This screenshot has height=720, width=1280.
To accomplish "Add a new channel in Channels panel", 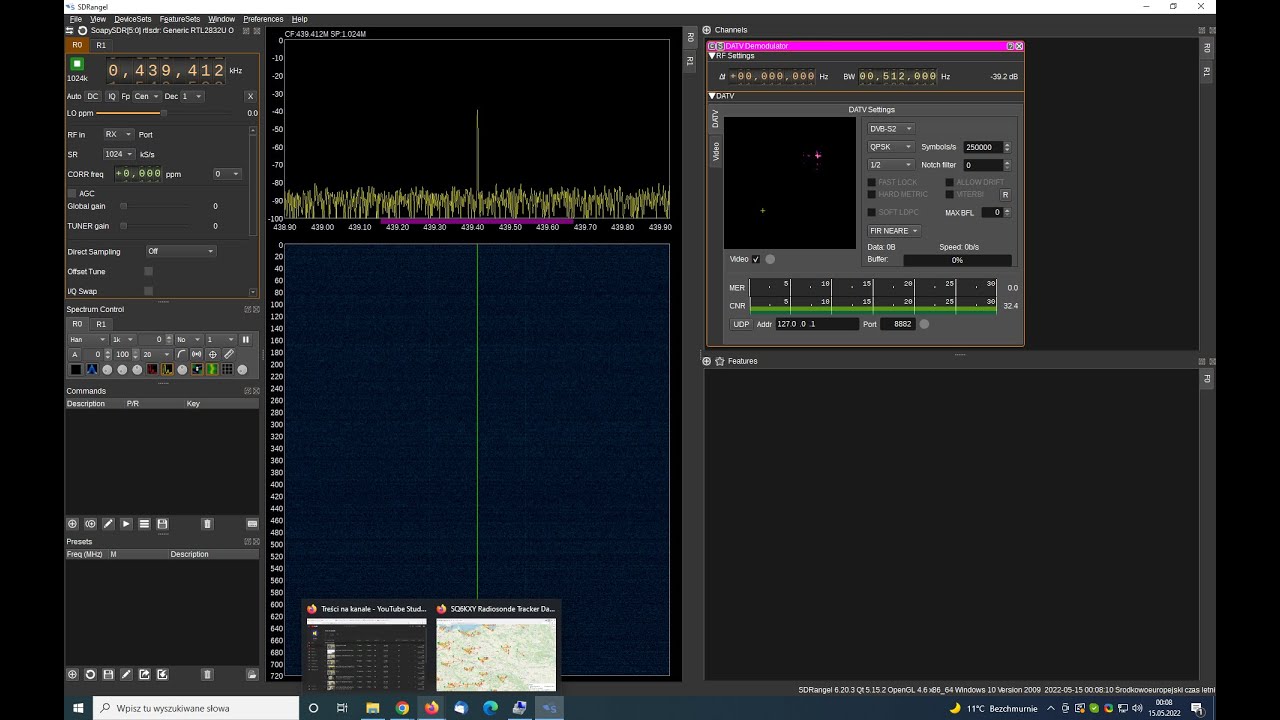I will coord(707,30).
